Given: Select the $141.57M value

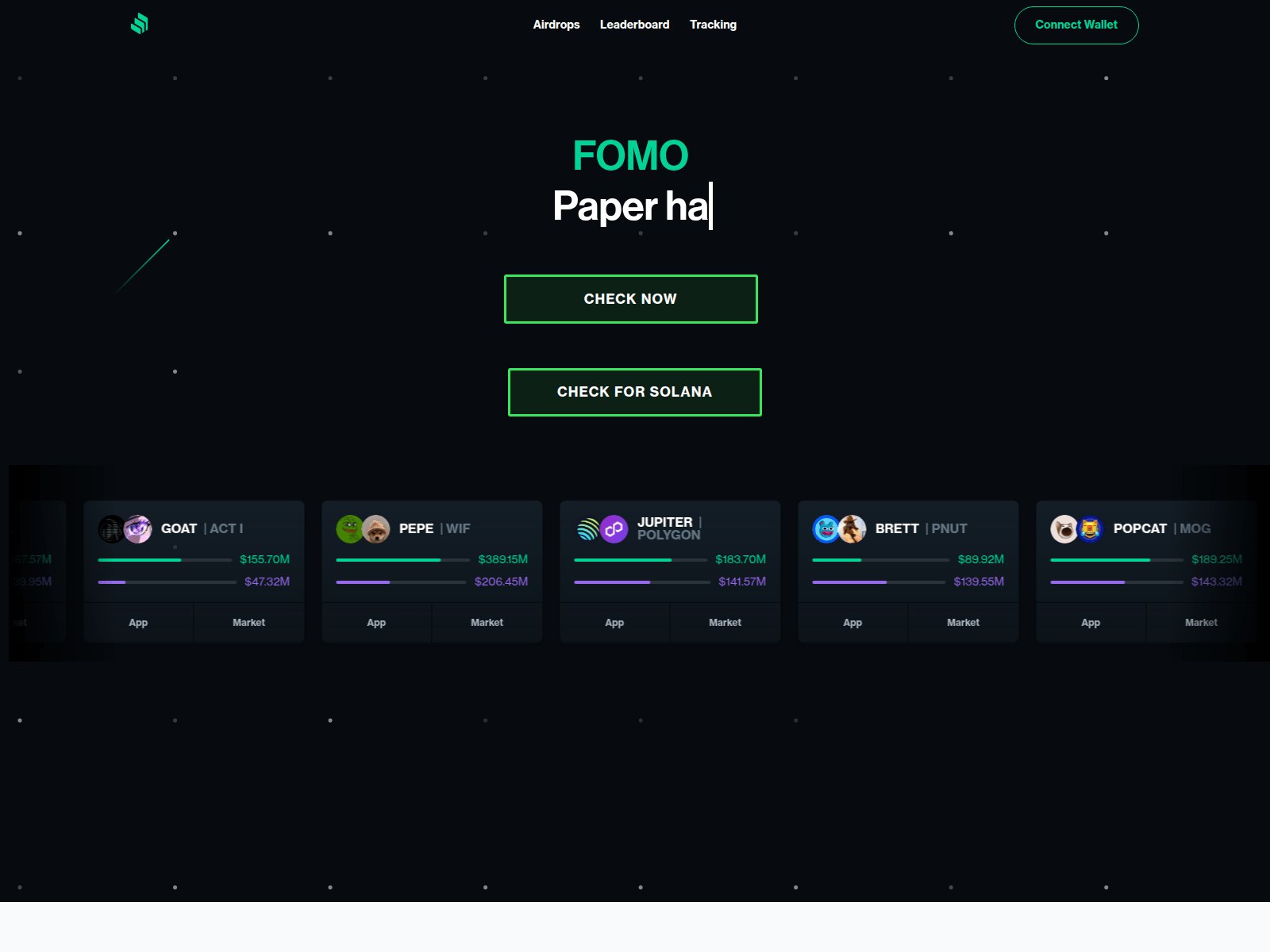Looking at the screenshot, I should (x=743, y=582).
